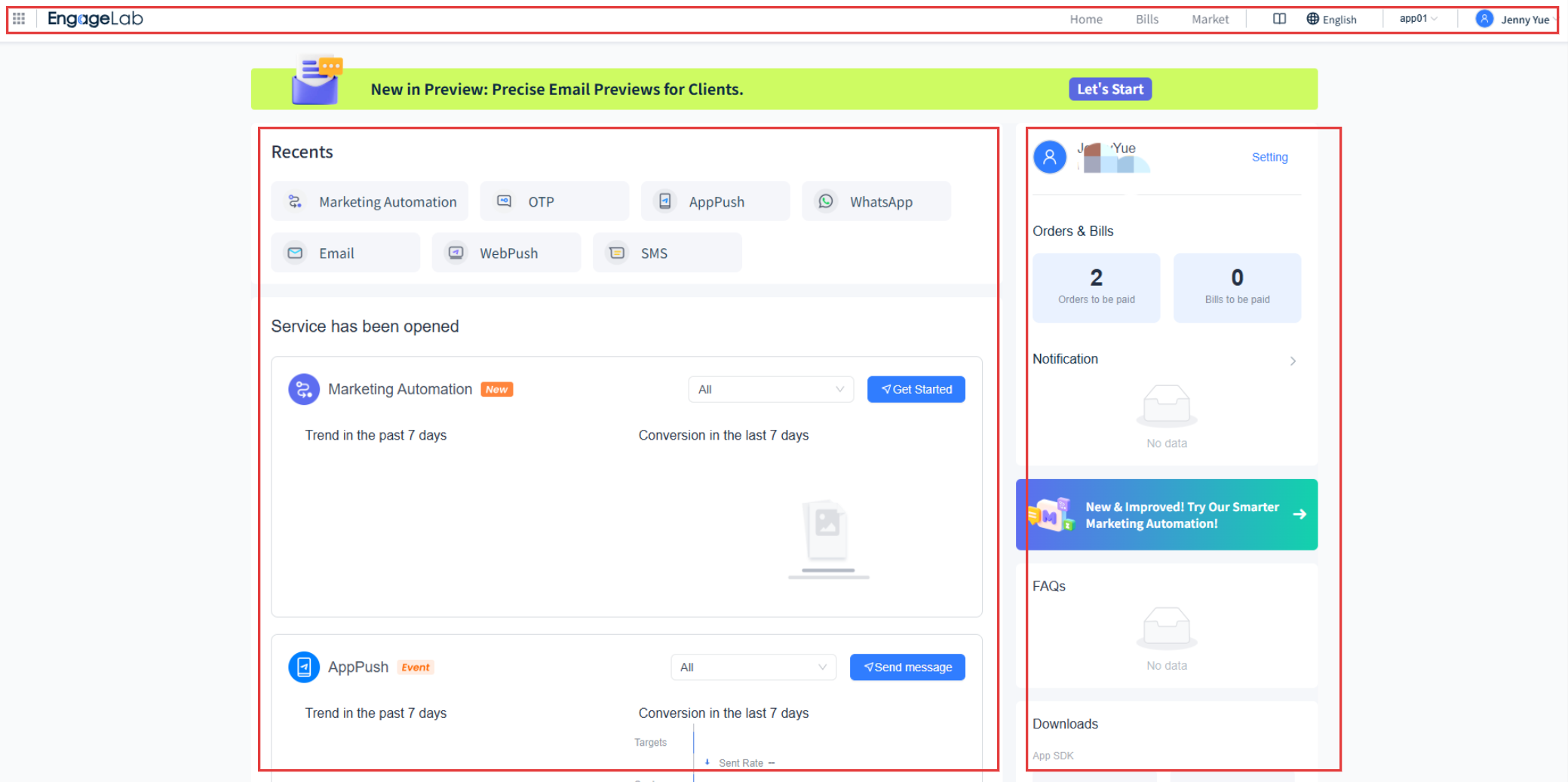Screen dimensions: 1568x782
Task: Click the New badge on Marketing Automation
Action: (x=497, y=389)
